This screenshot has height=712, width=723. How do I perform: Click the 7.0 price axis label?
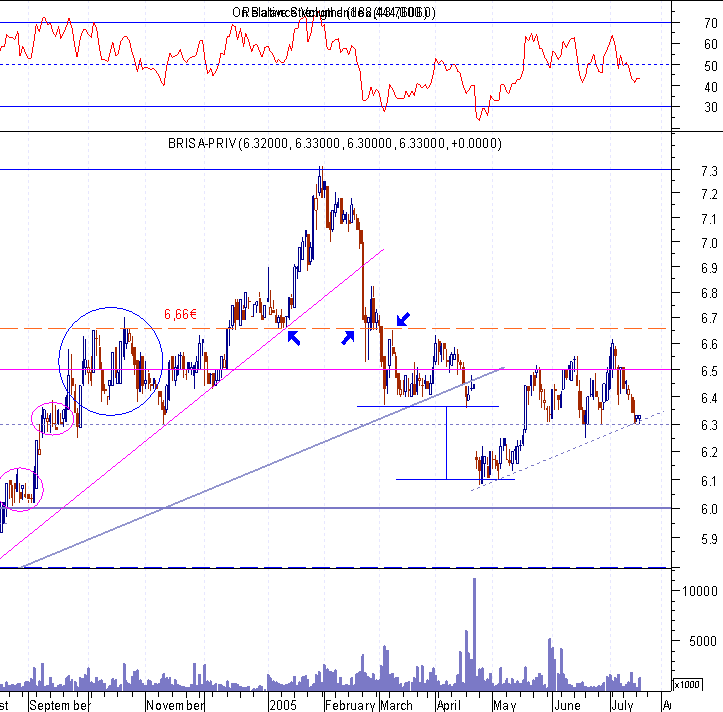click(710, 243)
